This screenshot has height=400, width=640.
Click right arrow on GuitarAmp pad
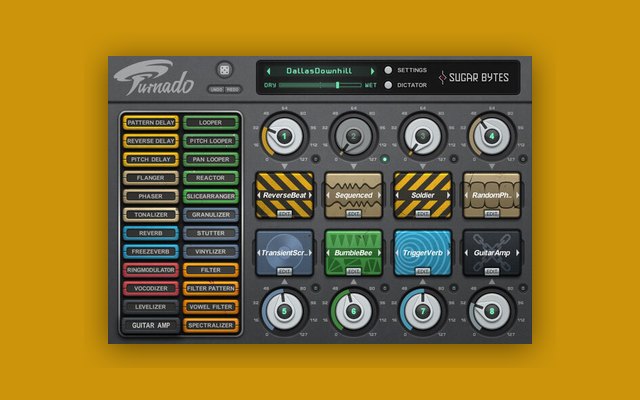[518, 253]
